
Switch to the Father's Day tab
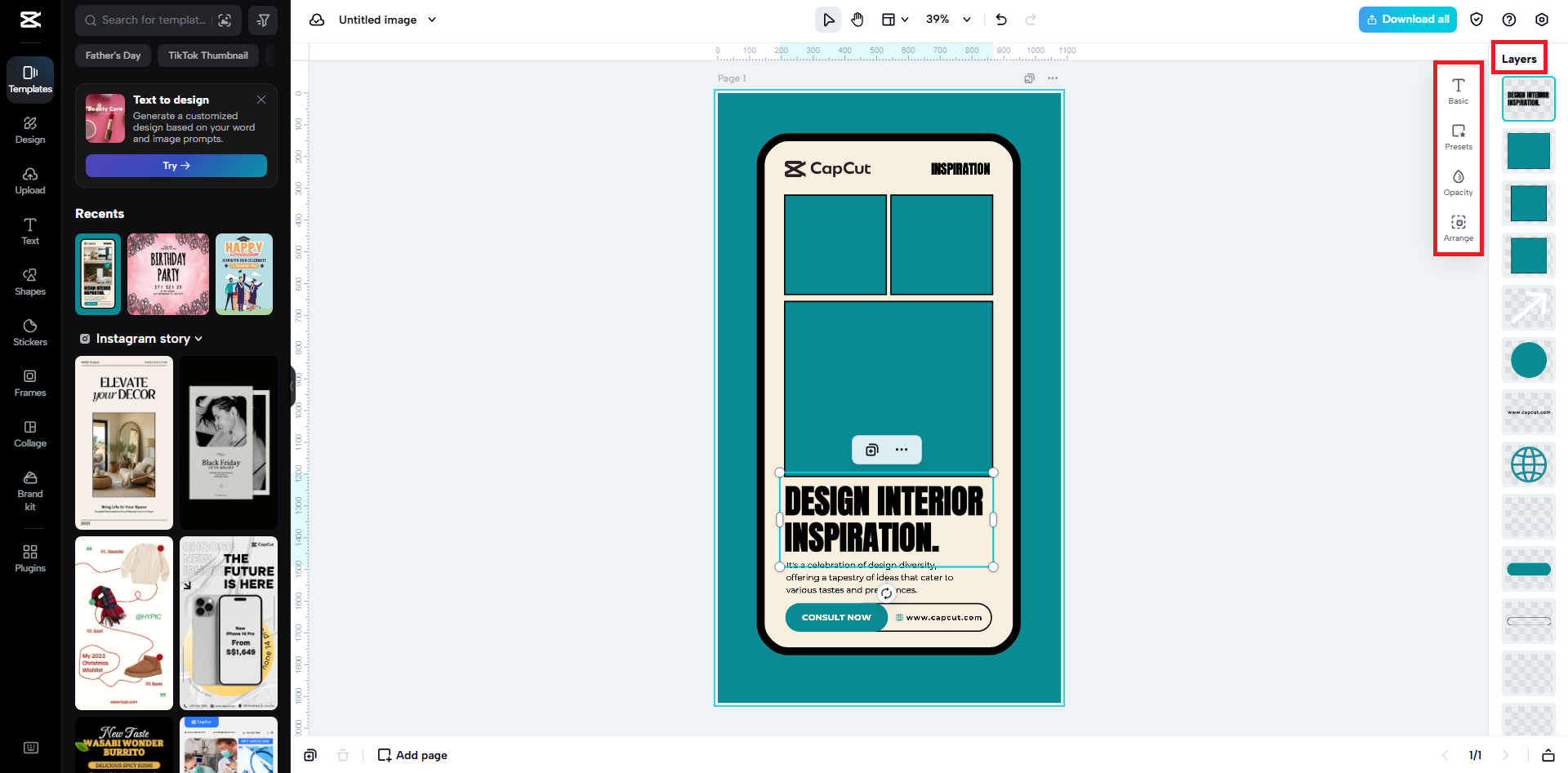click(x=112, y=55)
